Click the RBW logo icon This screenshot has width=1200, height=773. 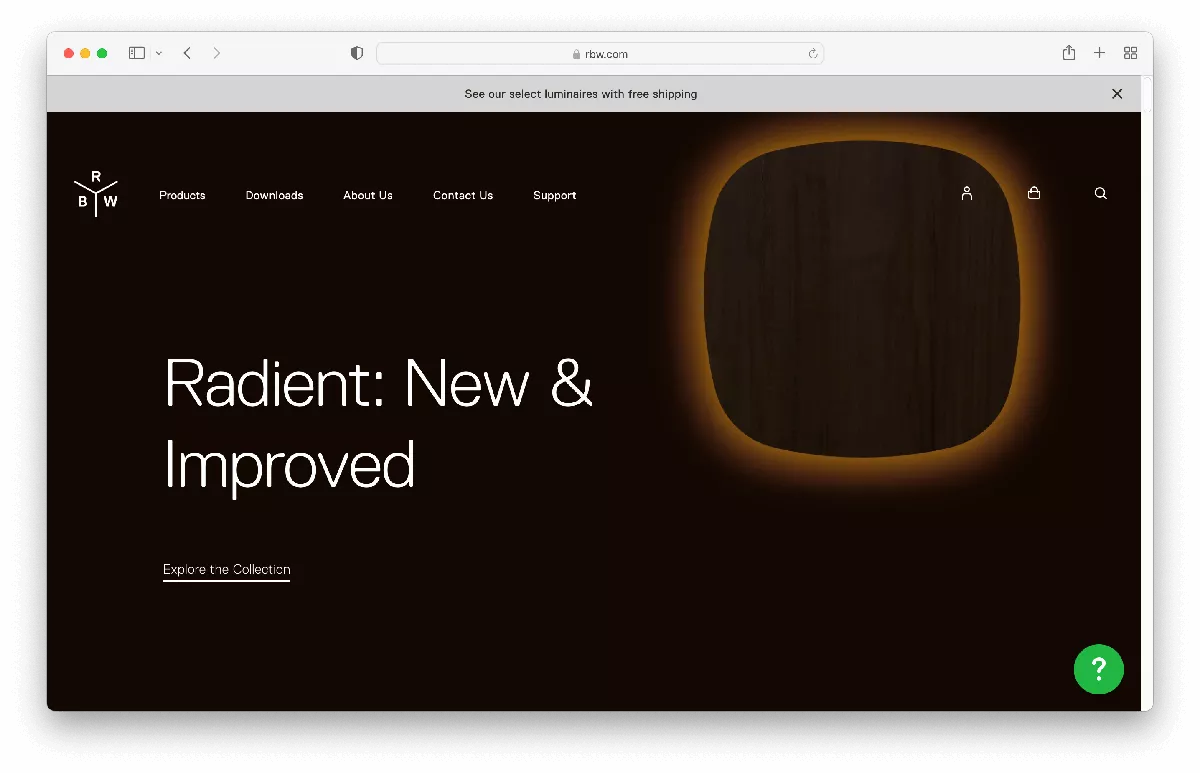96,193
